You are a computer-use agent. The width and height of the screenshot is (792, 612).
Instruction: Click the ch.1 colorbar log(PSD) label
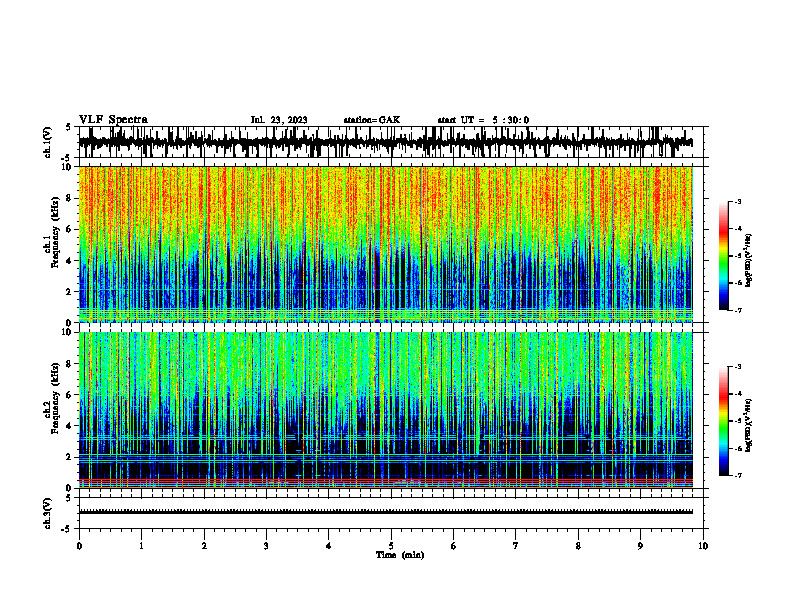pyautogui.click(x=749, y=261)
